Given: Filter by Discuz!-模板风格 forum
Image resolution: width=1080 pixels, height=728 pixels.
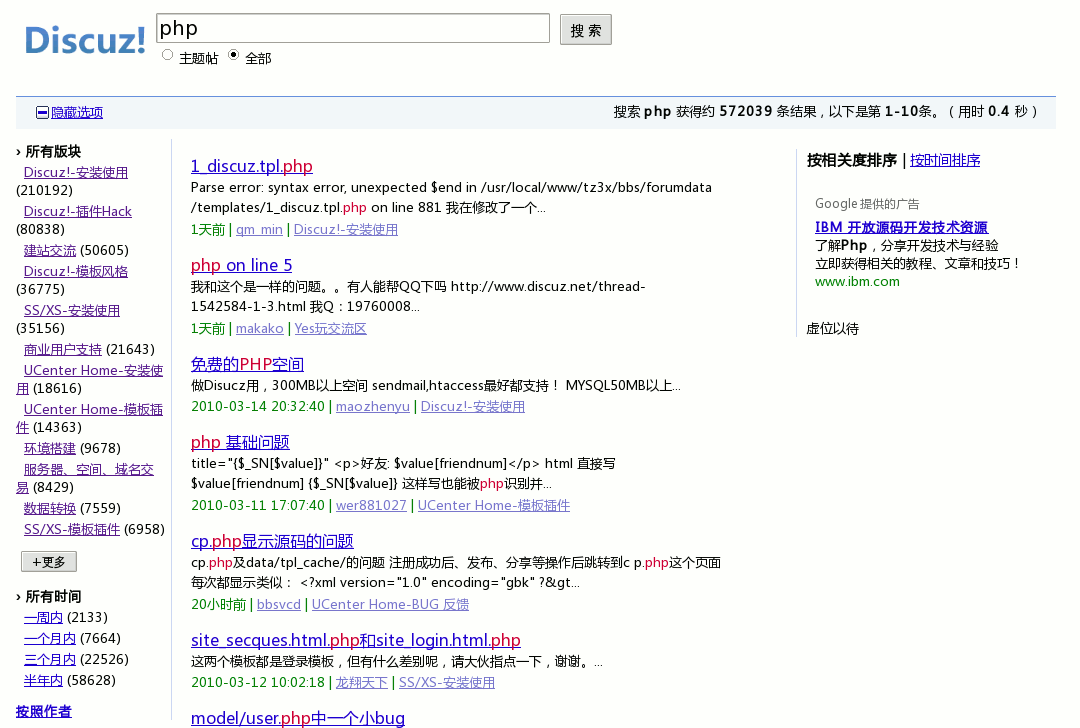Looking at the screenshot, I should 76,271.
